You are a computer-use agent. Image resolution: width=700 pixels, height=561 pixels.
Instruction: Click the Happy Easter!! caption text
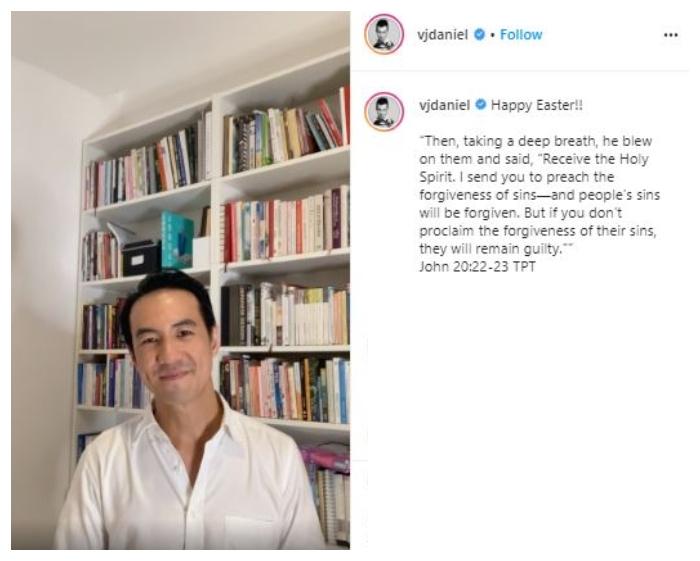[537, 105]
